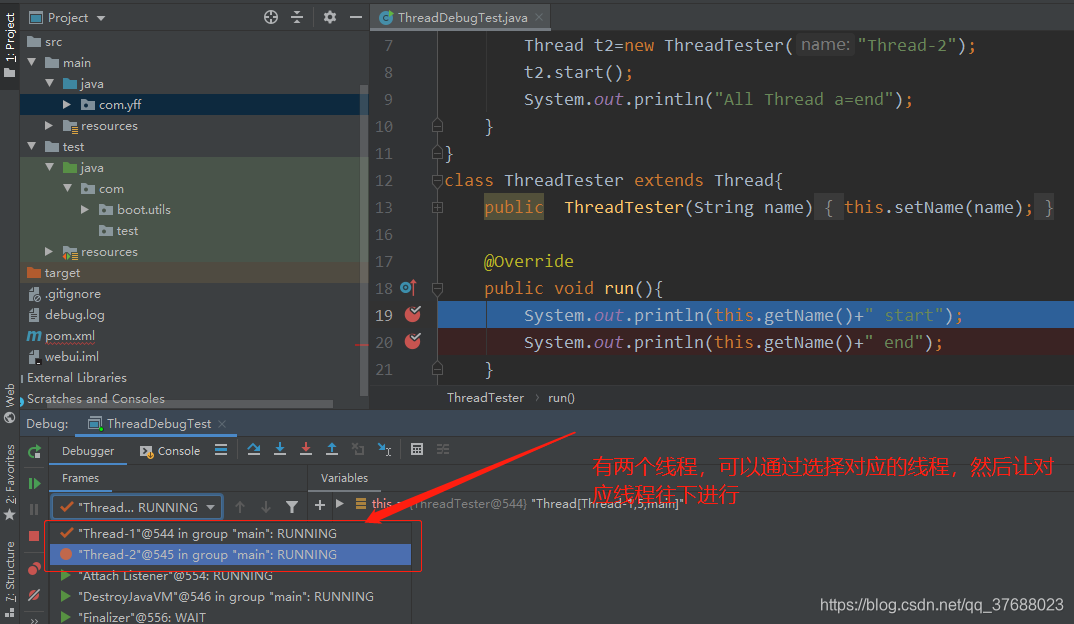The height and width of the screenshot is (624, 1074).
Task: Expand the resources folder under test
Action: 49,251
